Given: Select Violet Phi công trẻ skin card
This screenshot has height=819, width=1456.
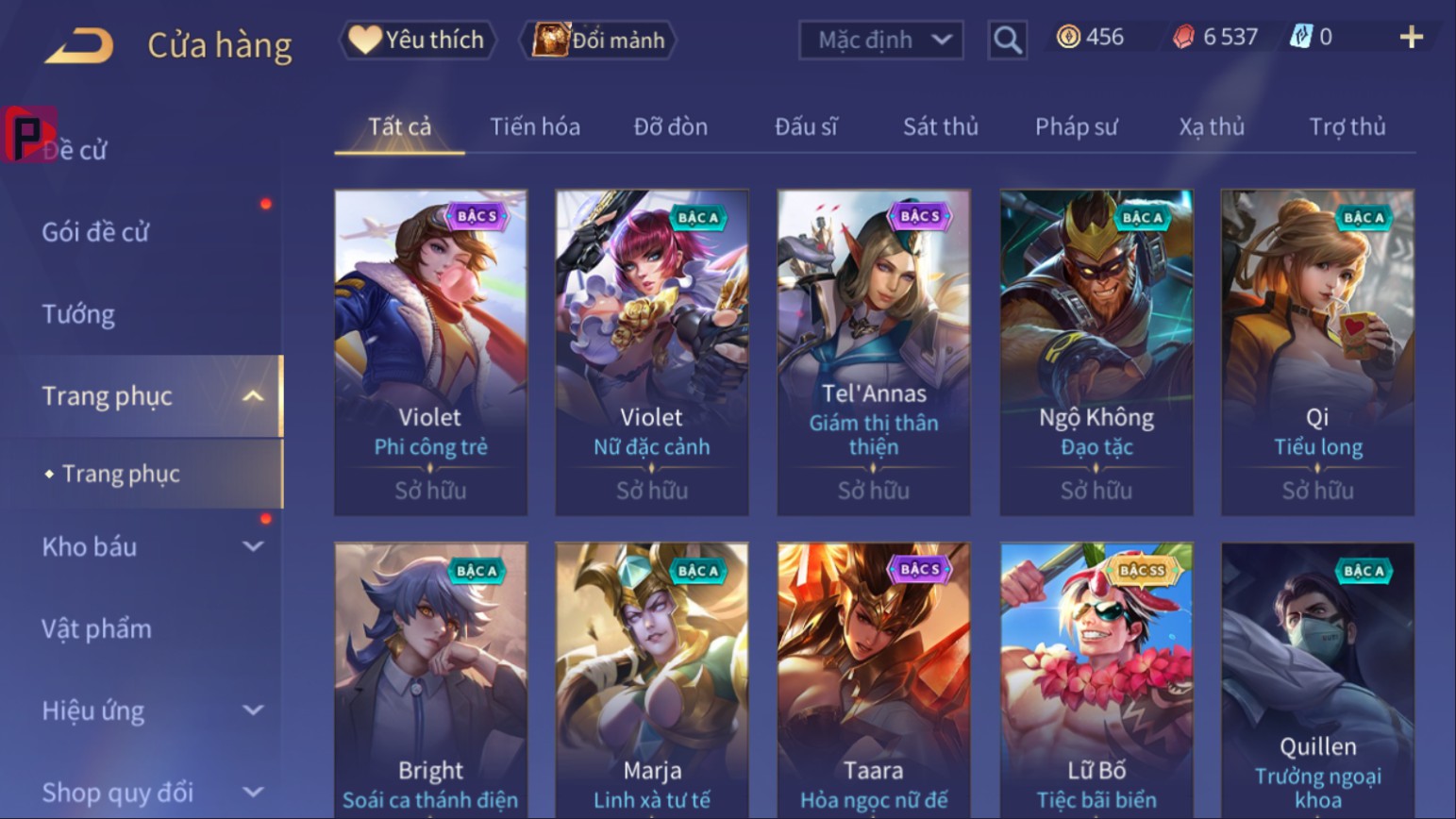Looking at the screenshot, I should pos(430,352).
